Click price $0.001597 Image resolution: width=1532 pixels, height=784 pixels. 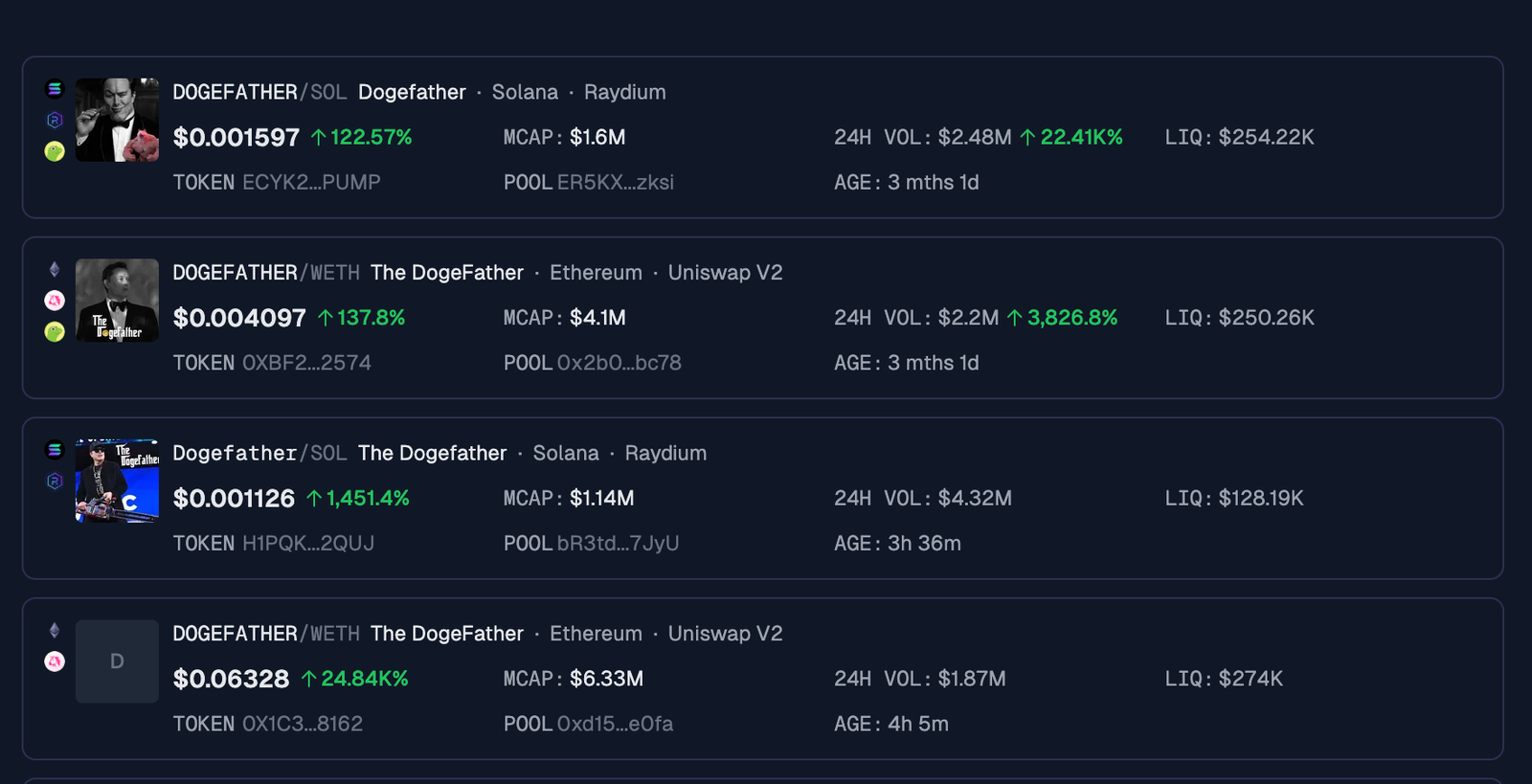click(x=237, y=138)
